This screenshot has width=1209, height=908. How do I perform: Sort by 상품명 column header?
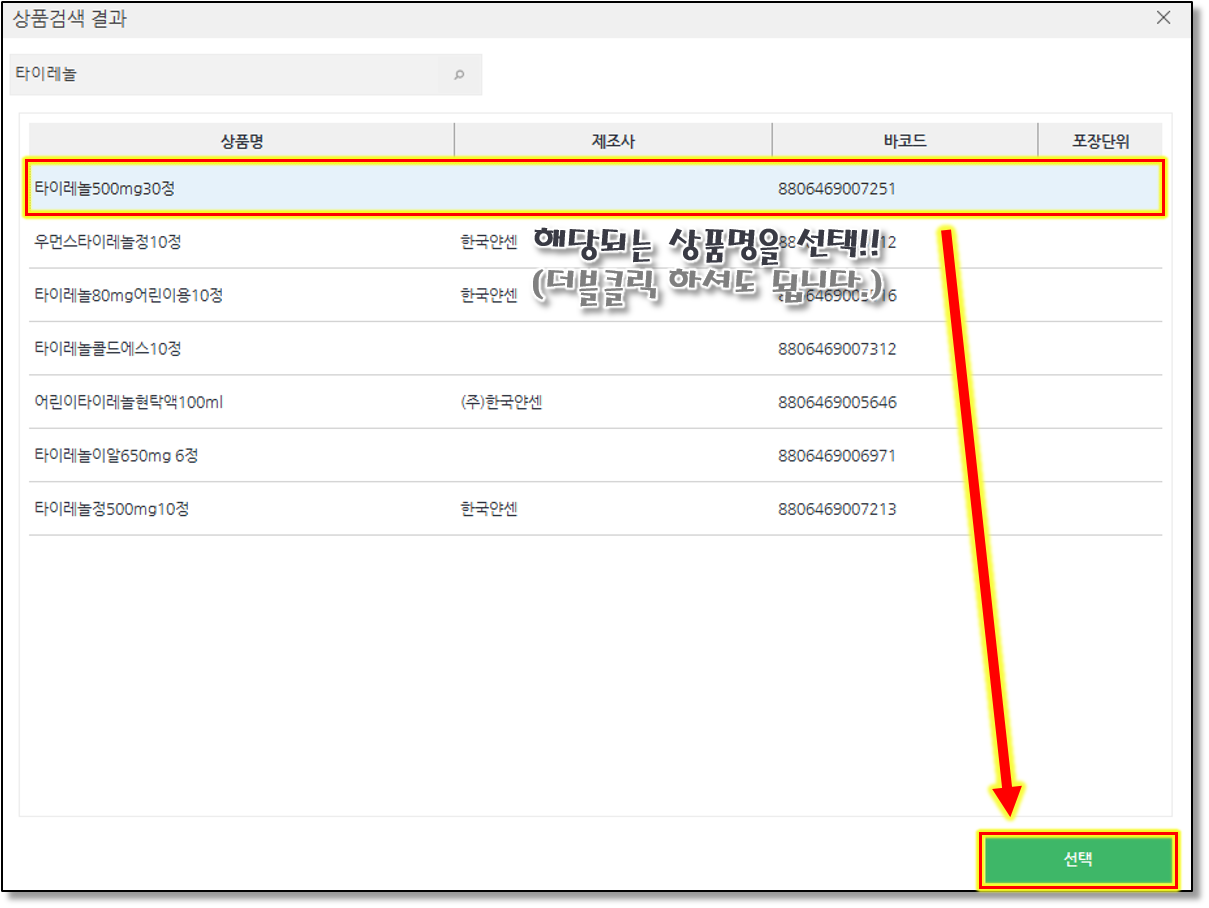click(x=241, y=141)
